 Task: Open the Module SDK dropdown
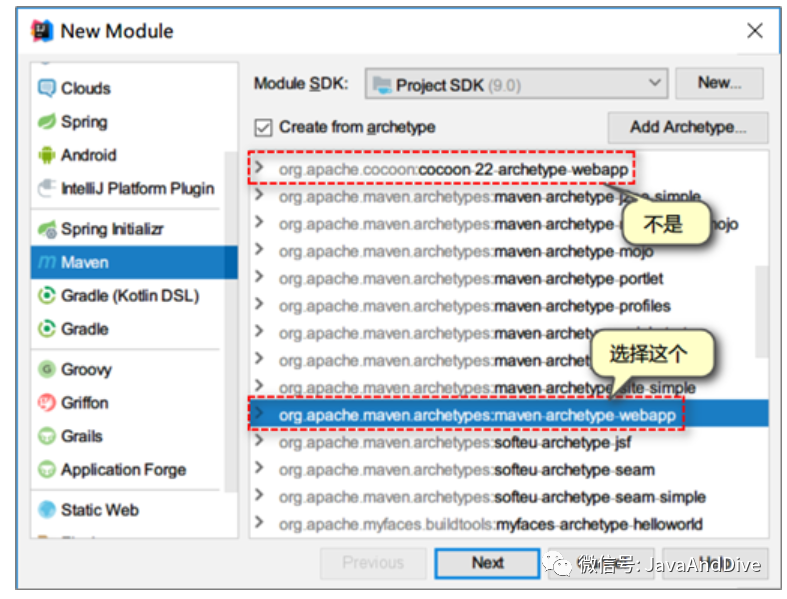tap(516, 84)
